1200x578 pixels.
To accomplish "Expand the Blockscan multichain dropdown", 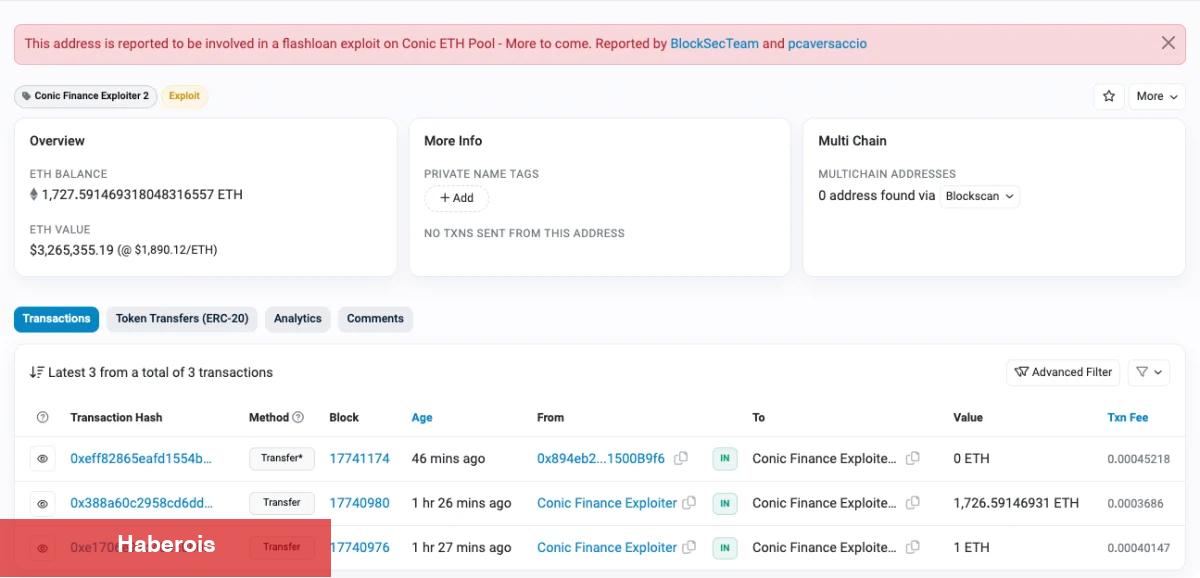I will pyautogui.click(x=979, y=196).
